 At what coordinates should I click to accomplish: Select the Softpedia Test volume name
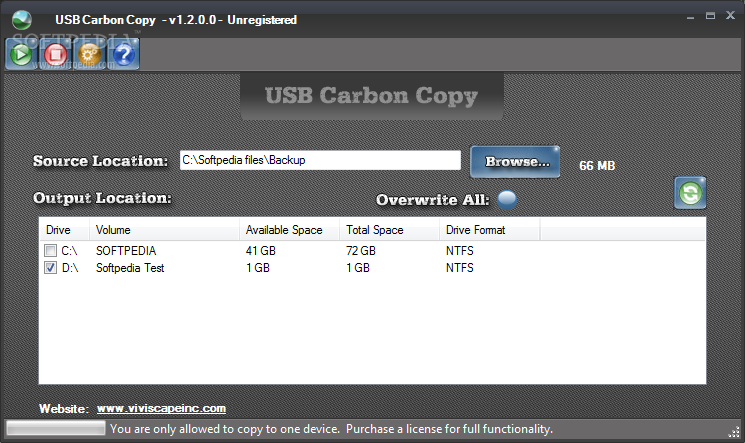[x=130, y=268]
